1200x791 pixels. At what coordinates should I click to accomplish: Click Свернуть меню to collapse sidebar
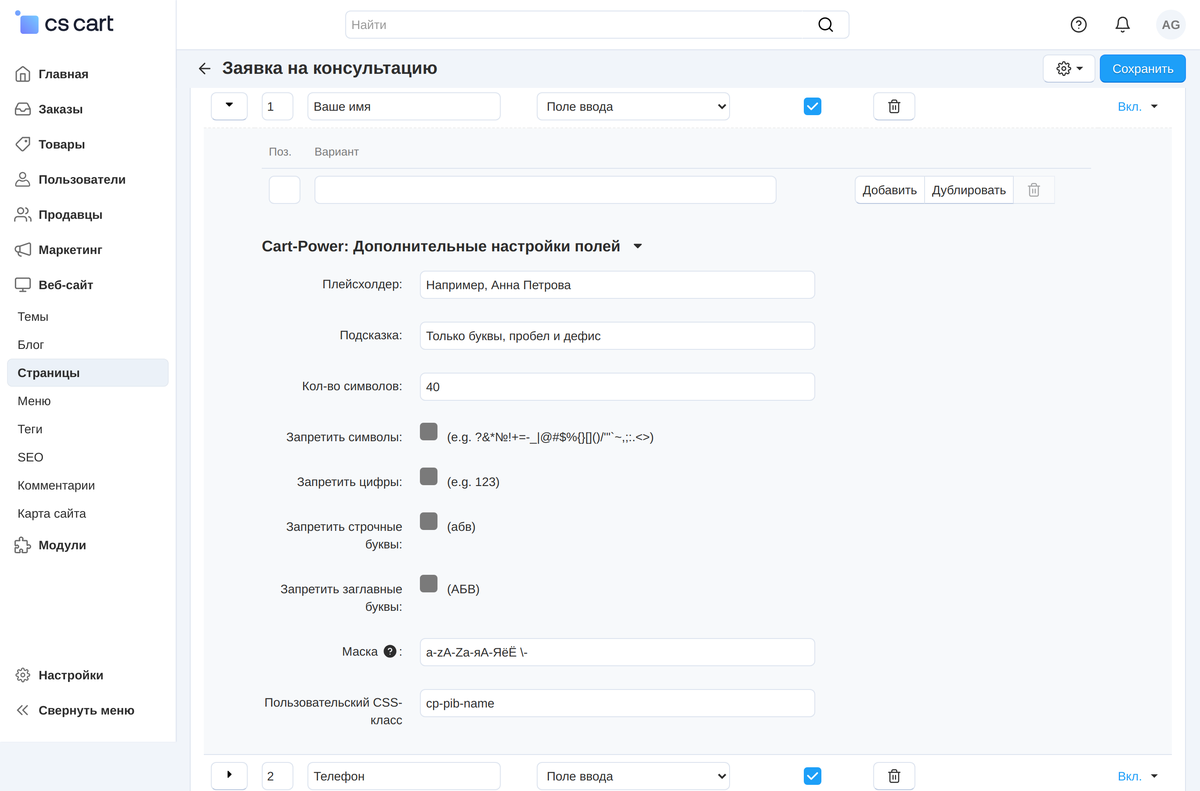coord(86,710)
